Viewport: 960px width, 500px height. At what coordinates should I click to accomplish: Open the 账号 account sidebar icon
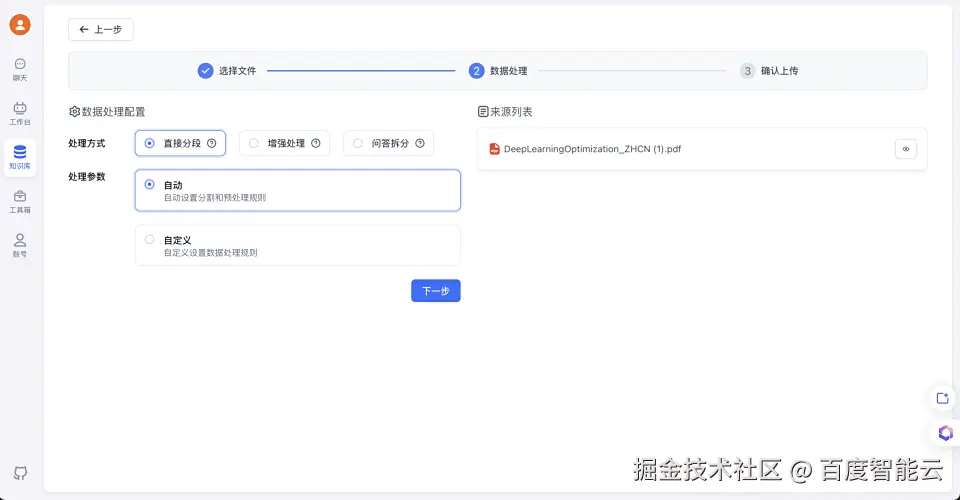20,246
